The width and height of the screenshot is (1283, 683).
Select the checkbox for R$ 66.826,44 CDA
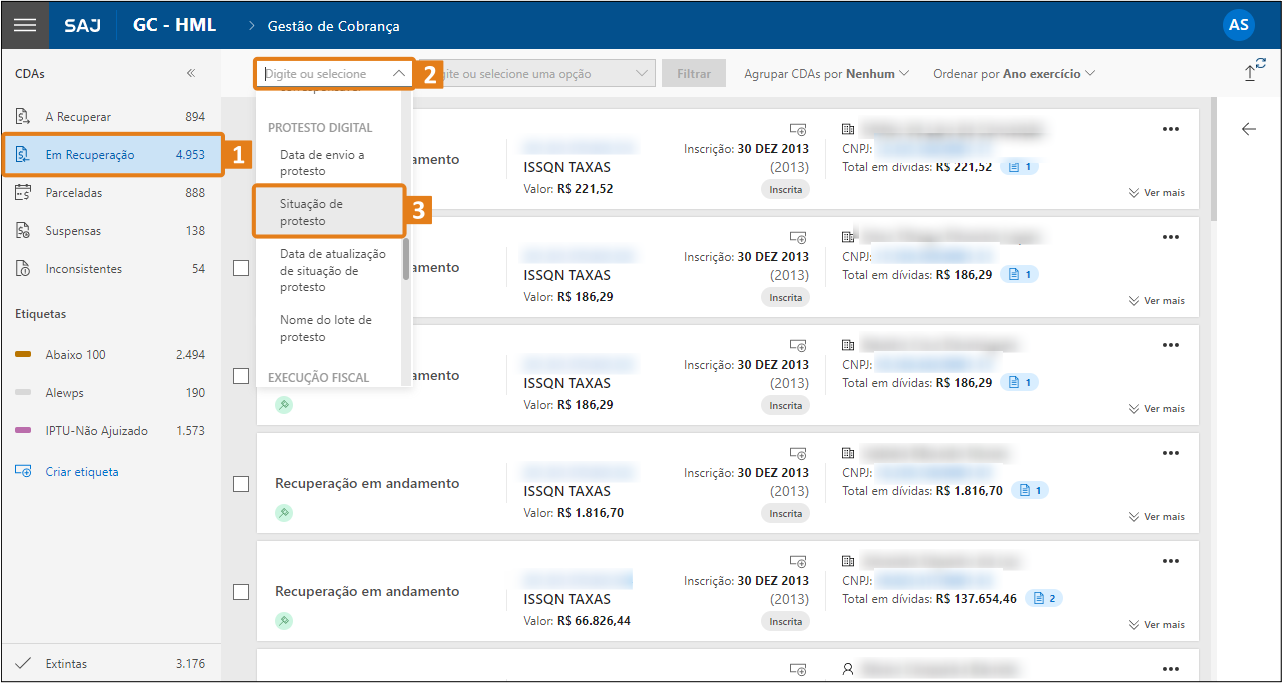(x=241, y=592)
